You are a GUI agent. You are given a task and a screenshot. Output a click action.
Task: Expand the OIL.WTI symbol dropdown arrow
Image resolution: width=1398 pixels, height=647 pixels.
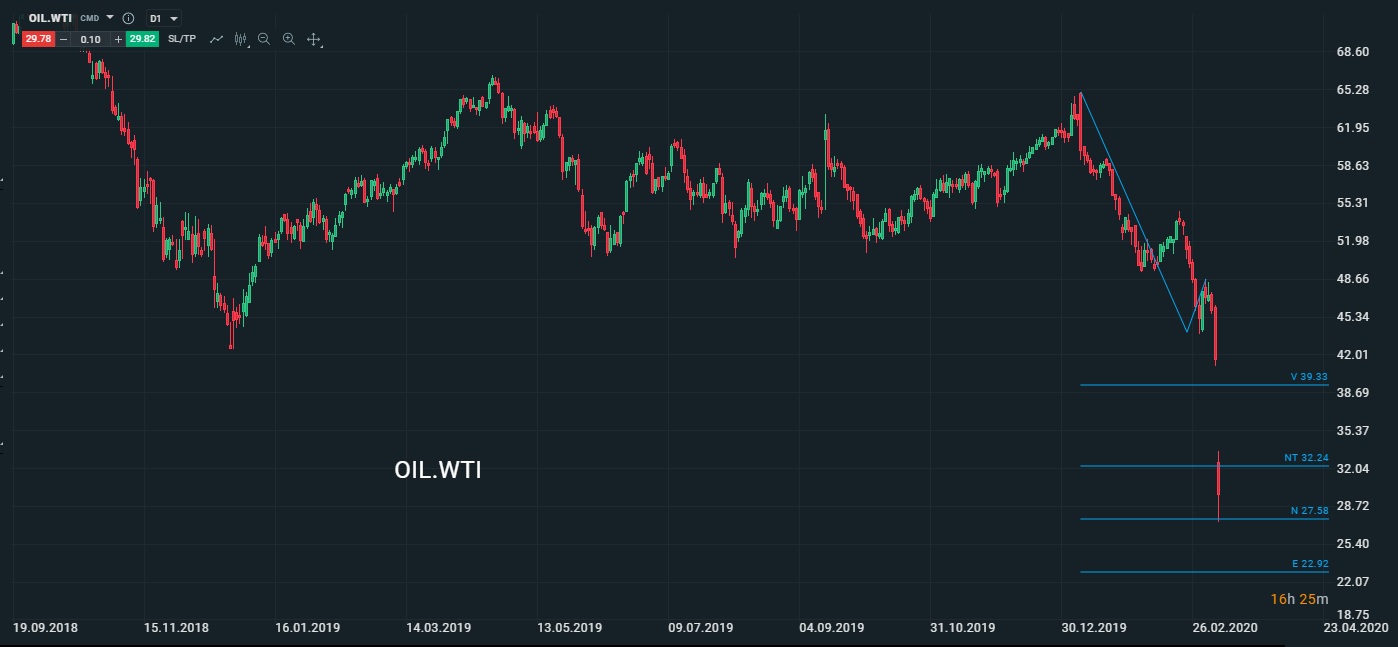110,18
